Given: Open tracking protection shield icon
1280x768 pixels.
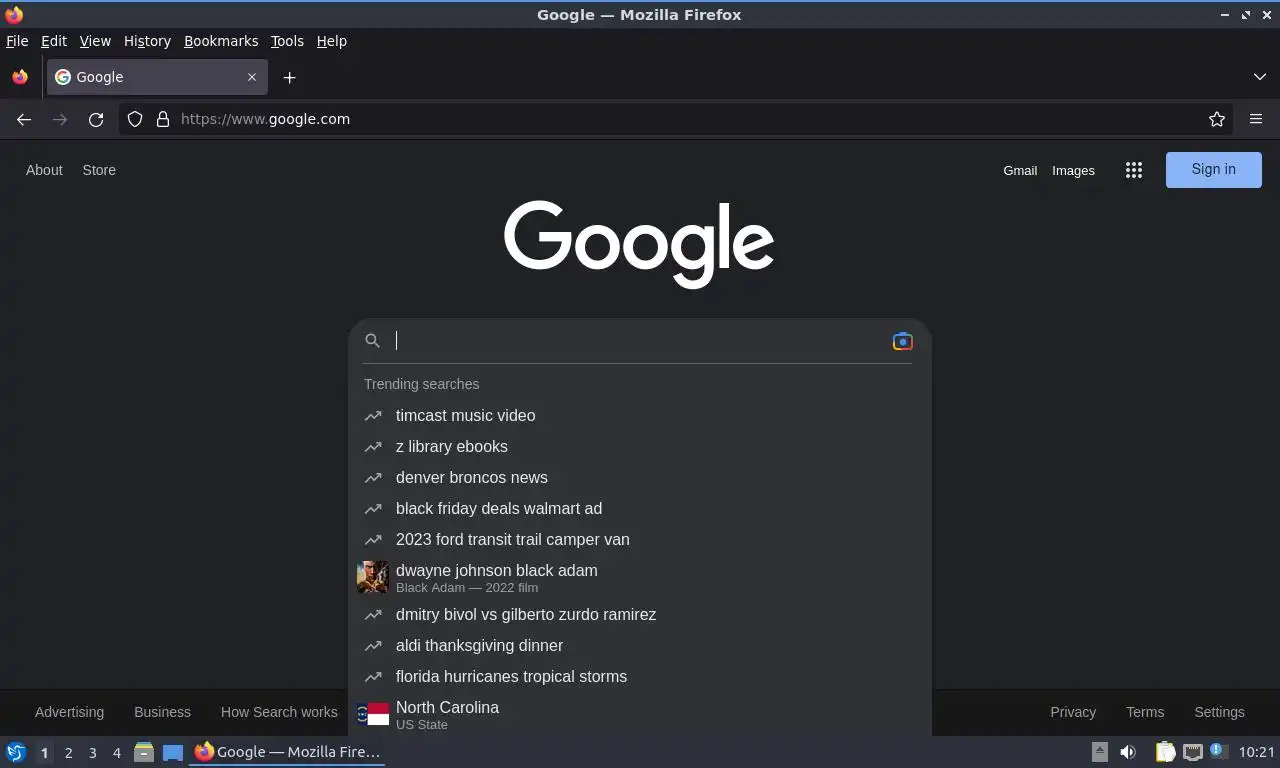Looking at the screenshot, I should pyautogui.click(x=135, y=119).
